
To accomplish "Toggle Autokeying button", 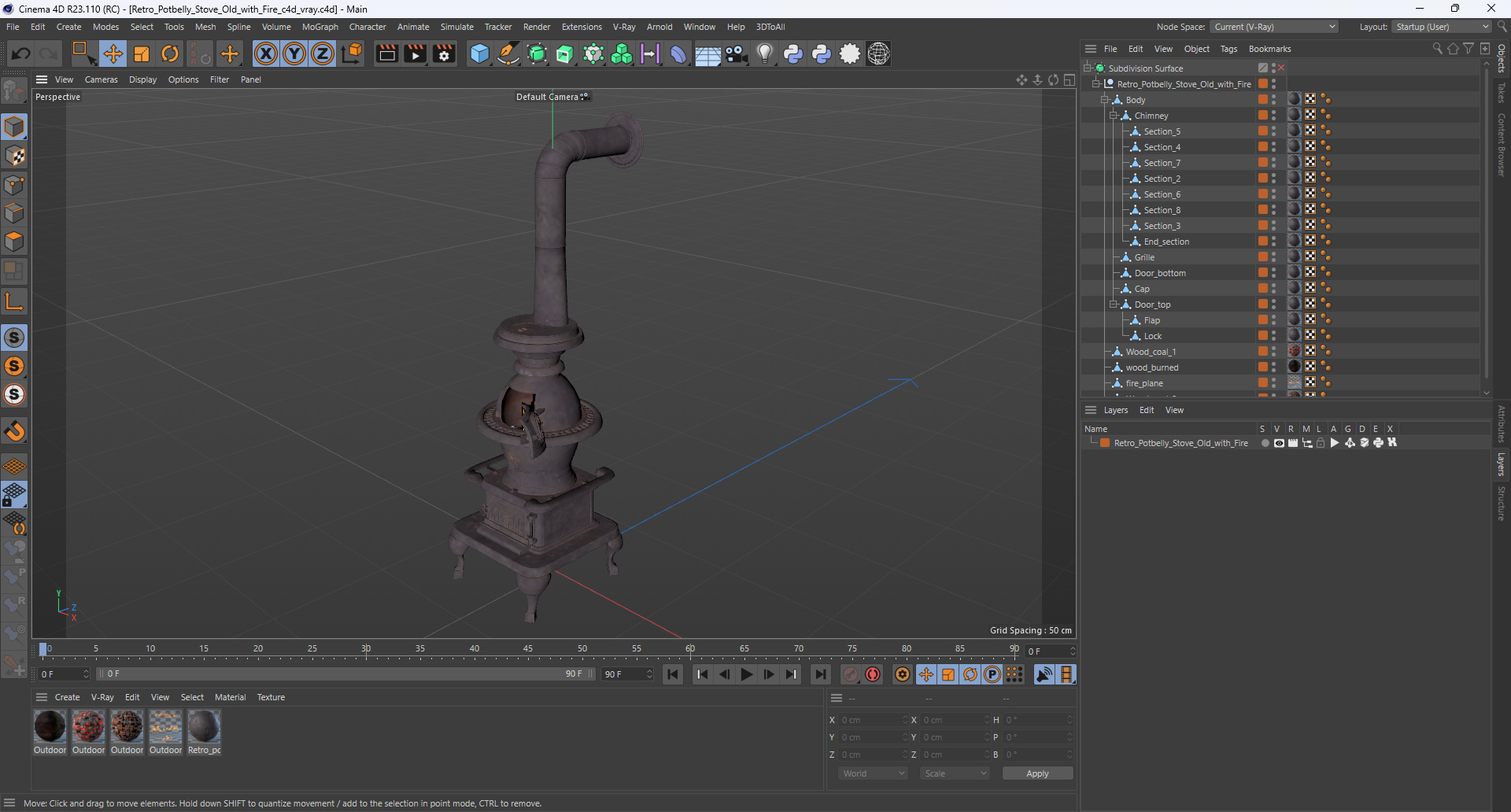I will click(873, 674).
